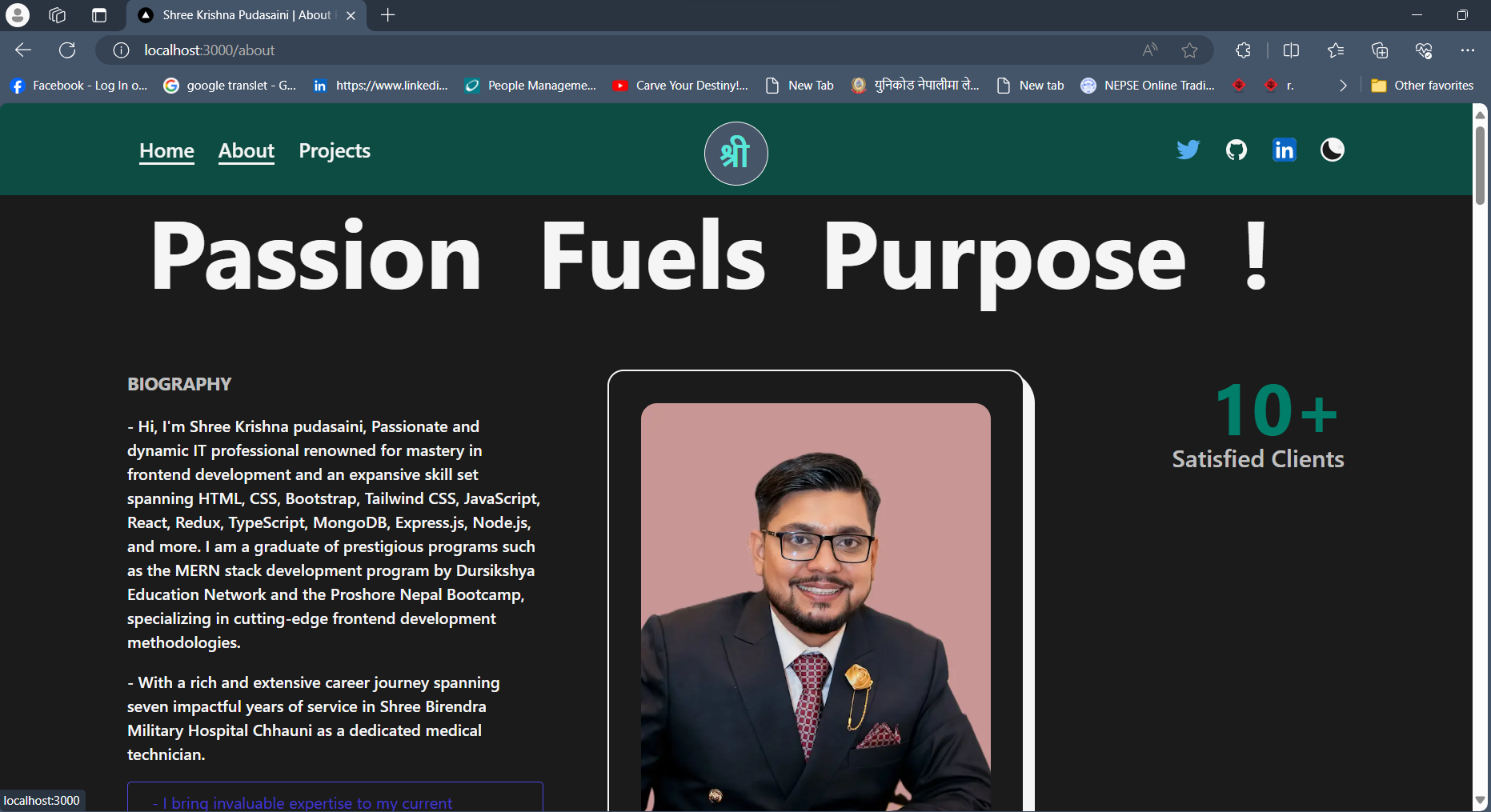Open the NEPSE Online Trading bookmark
Image resolution: width=1491 pixels, height=812 pixels.
pyautogui.click(x=1148, y=86)
